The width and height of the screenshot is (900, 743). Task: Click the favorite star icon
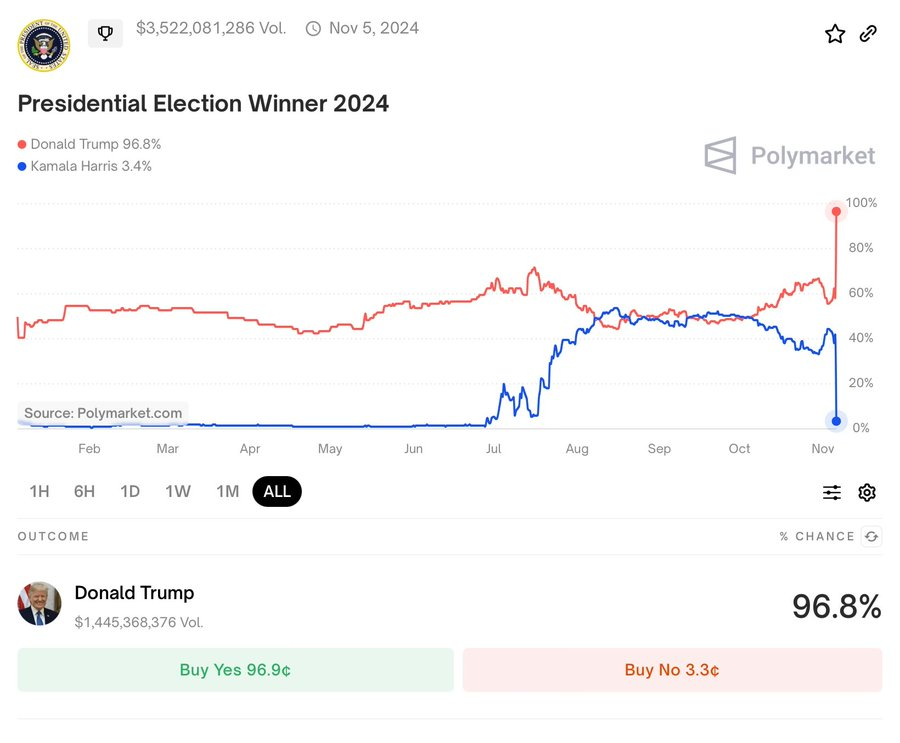[835, 34]
